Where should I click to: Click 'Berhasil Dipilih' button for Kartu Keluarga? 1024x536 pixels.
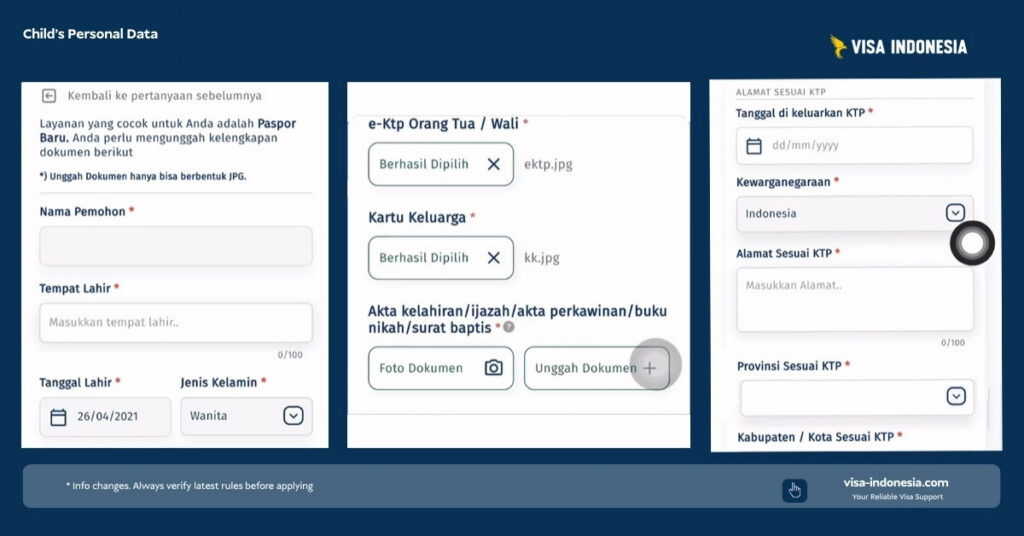click(x=441, y=258)
